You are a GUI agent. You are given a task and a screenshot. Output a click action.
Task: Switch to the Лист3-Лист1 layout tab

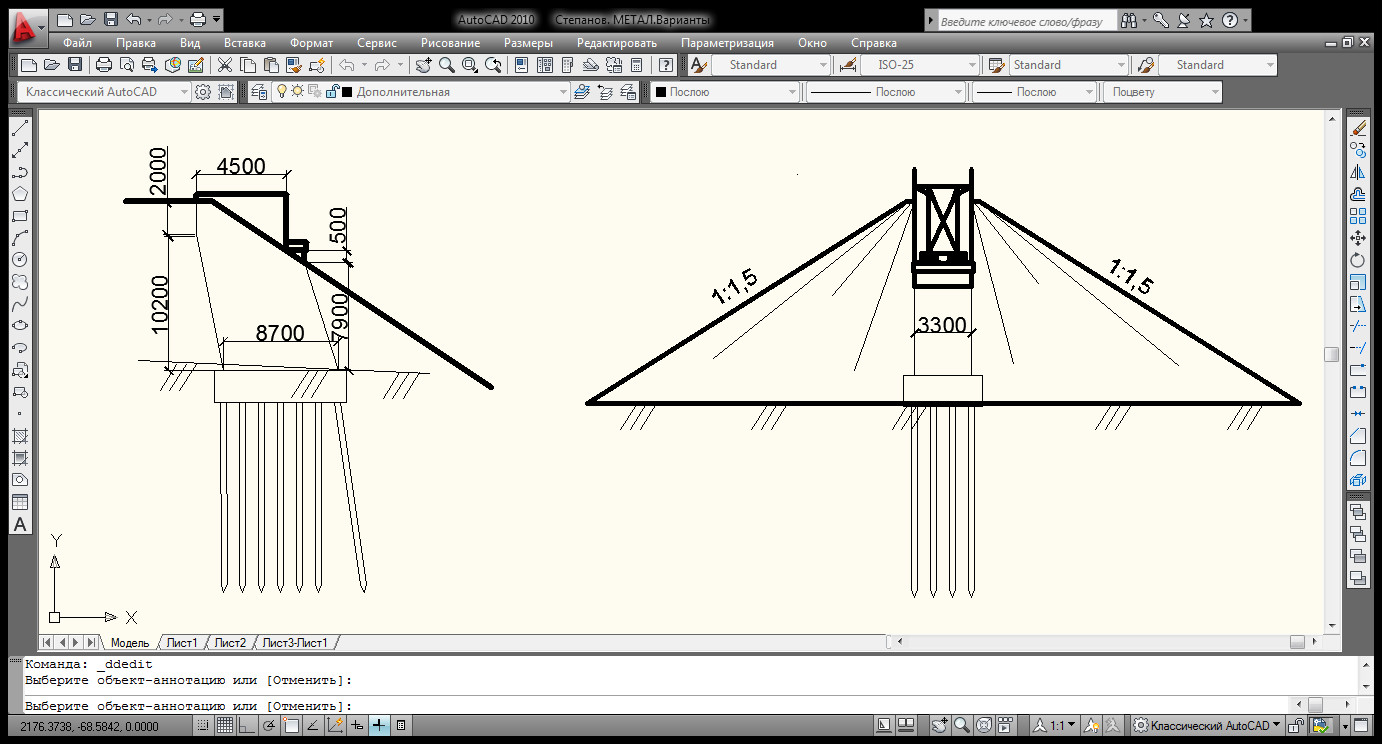(295, 642)
